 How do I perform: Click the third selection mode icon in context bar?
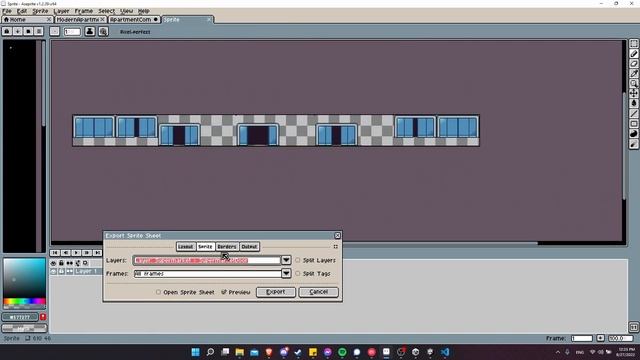click(x=28, y=31)
